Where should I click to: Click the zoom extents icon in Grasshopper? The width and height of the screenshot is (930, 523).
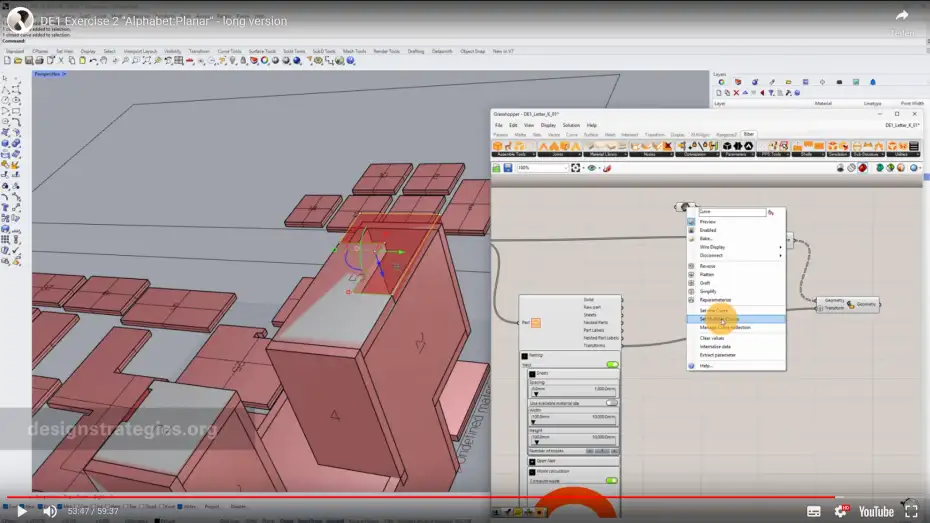(575, 168)
